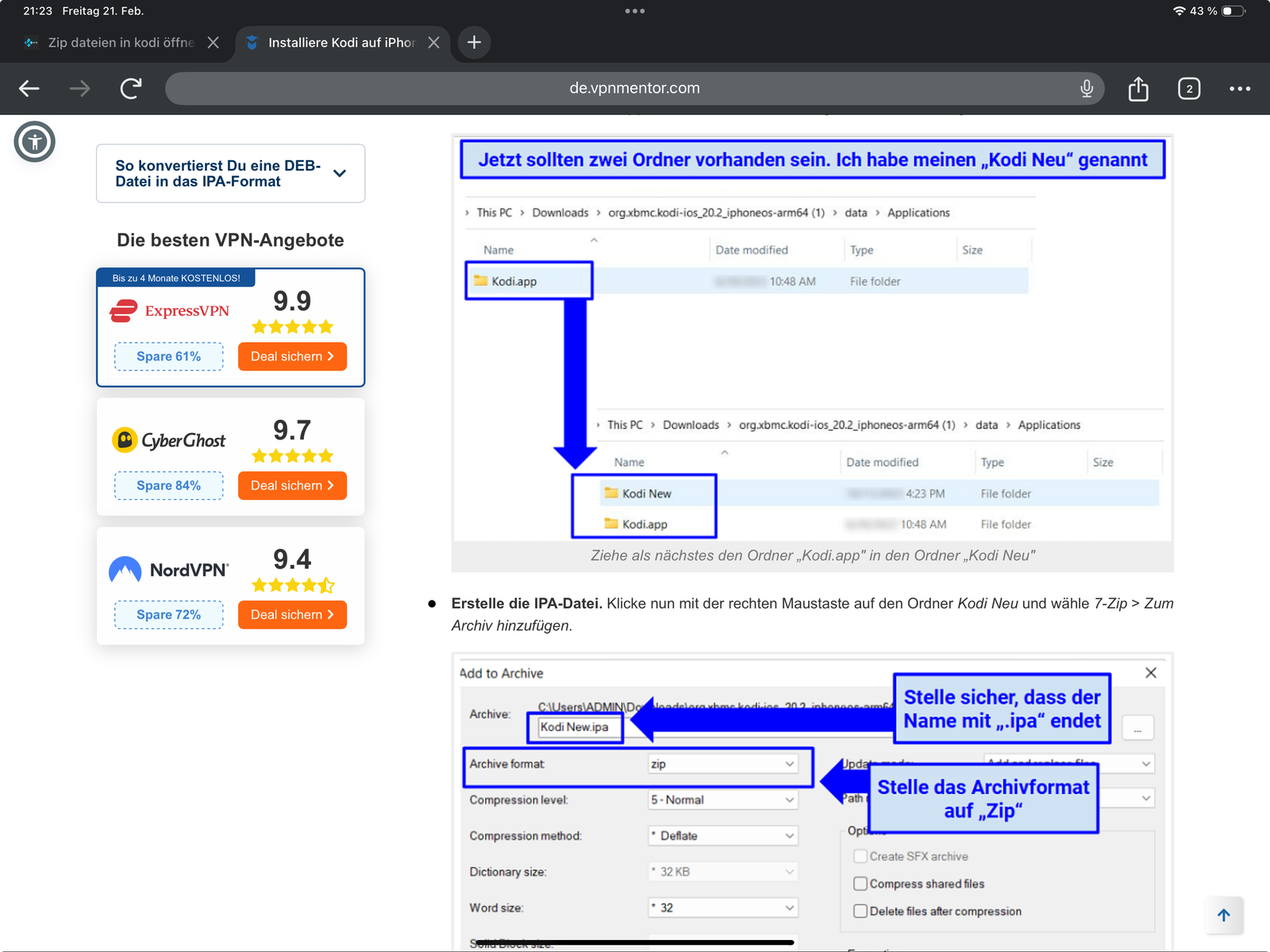
Task: Open the share sheet icon
Action: point(1138,89)
